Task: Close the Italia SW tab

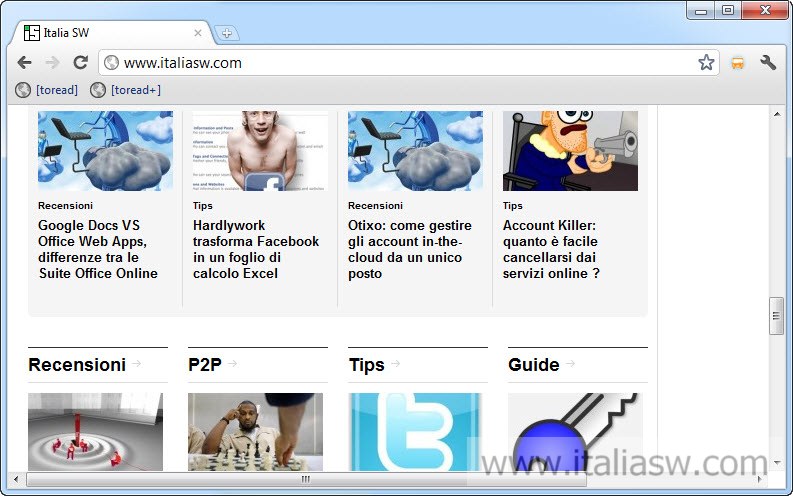Action: (198, 33)
